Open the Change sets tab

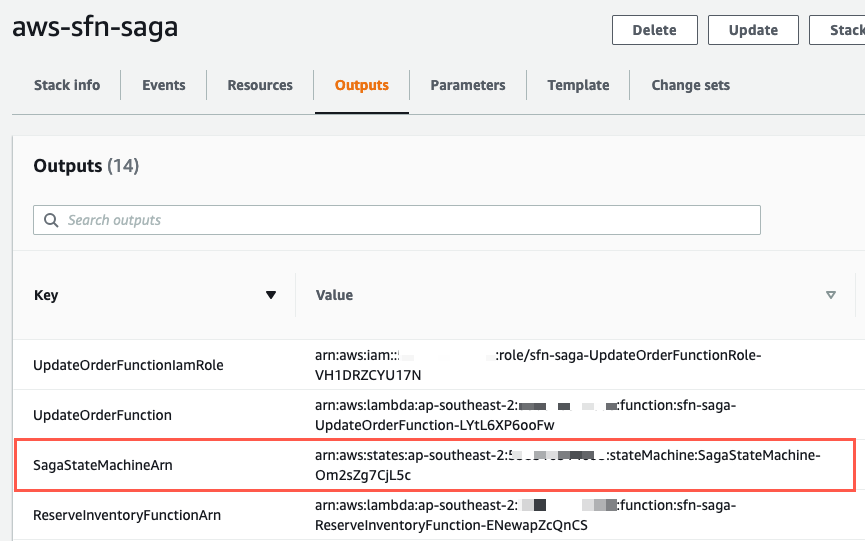[x=691, y=85]
